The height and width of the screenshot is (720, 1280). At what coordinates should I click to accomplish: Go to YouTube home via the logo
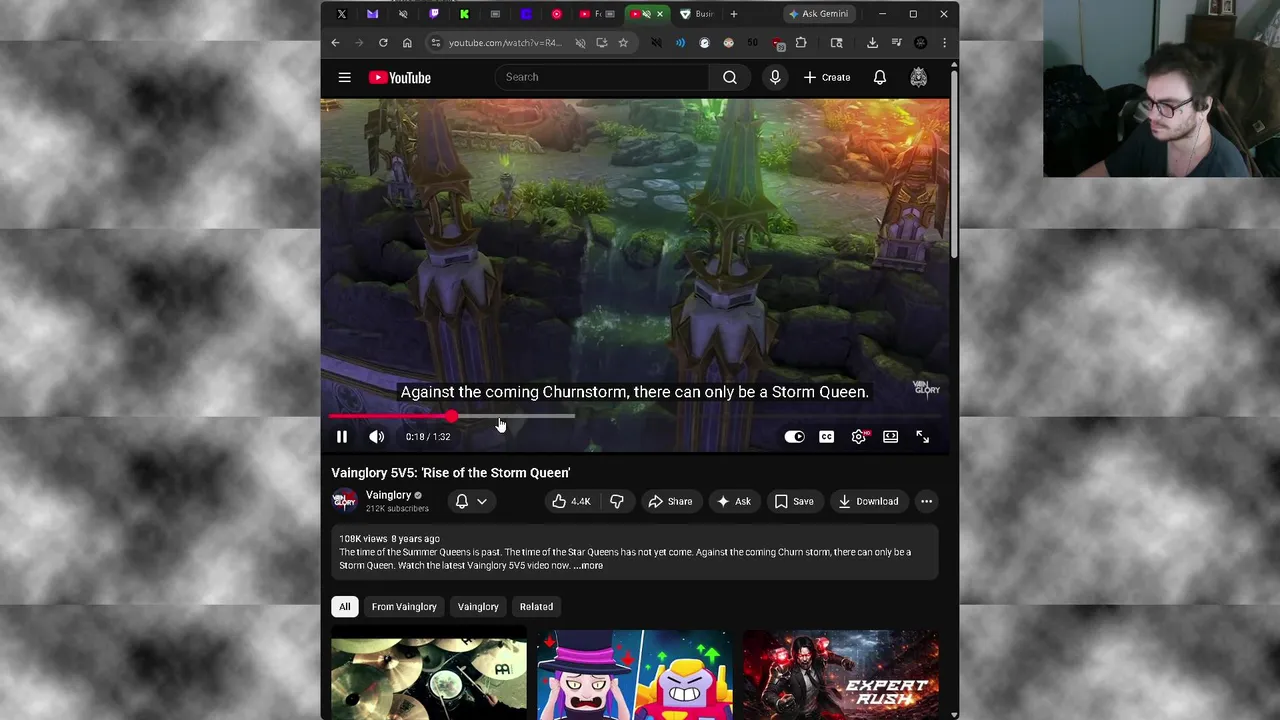tap(399, 77)
